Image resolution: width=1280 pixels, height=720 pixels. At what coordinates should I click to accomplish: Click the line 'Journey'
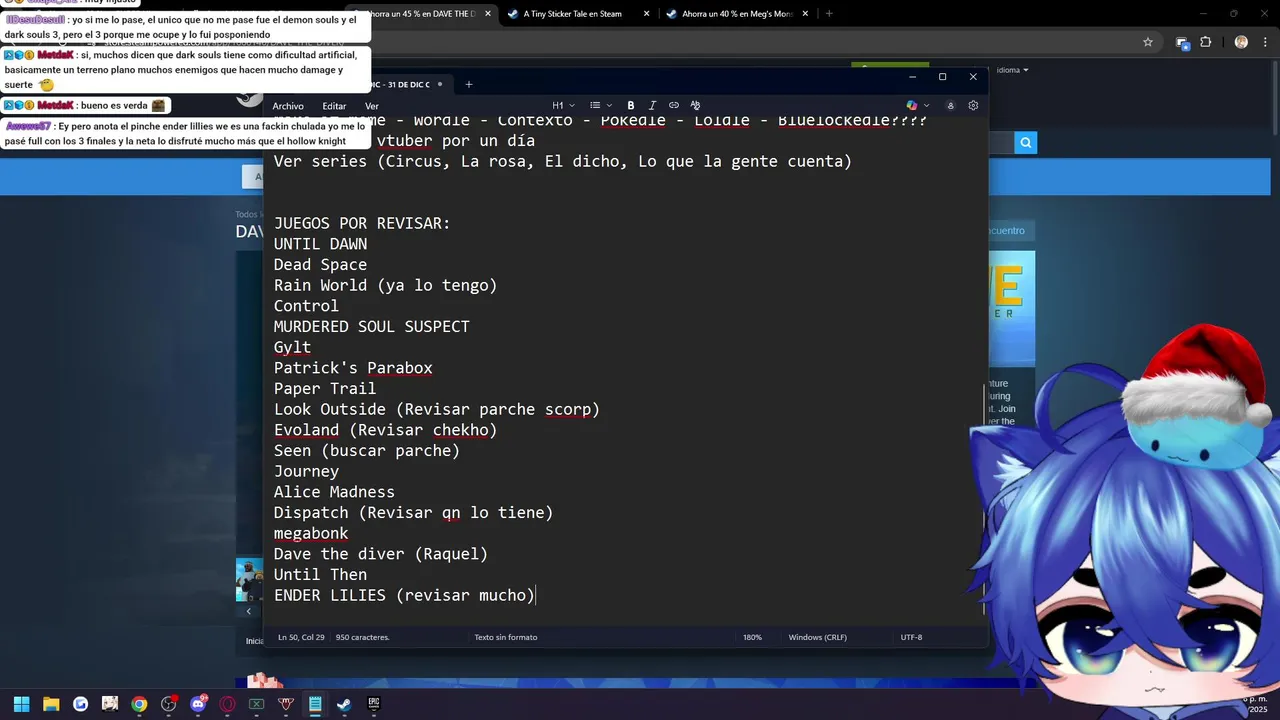[306, 471]
